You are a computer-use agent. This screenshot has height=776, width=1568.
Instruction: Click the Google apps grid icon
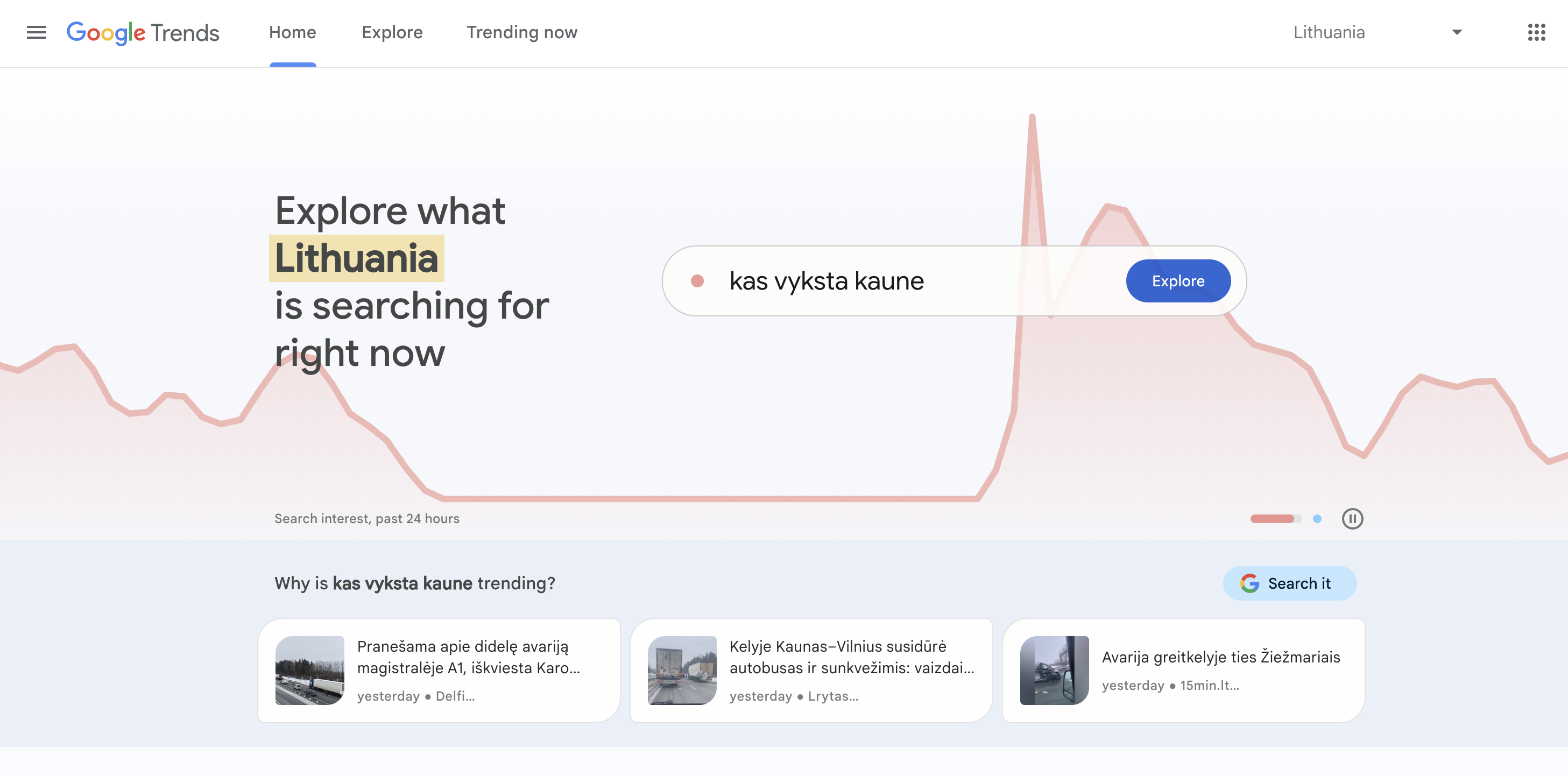pyautogui.click(x=1536, y=32)
